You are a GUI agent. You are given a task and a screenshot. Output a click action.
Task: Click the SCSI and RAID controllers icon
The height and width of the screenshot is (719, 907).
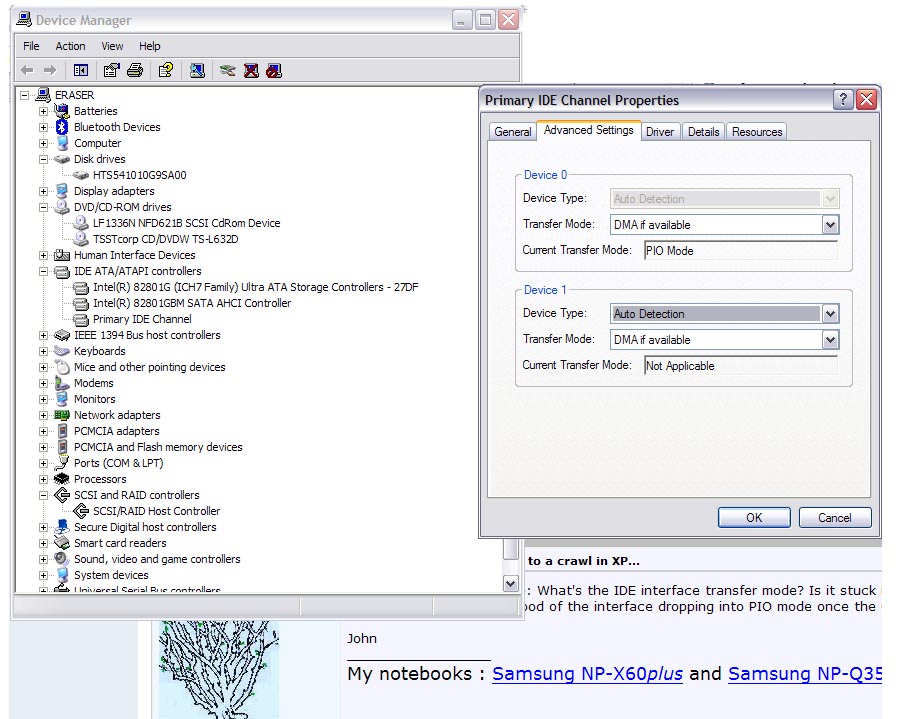(x=62, y=495)
